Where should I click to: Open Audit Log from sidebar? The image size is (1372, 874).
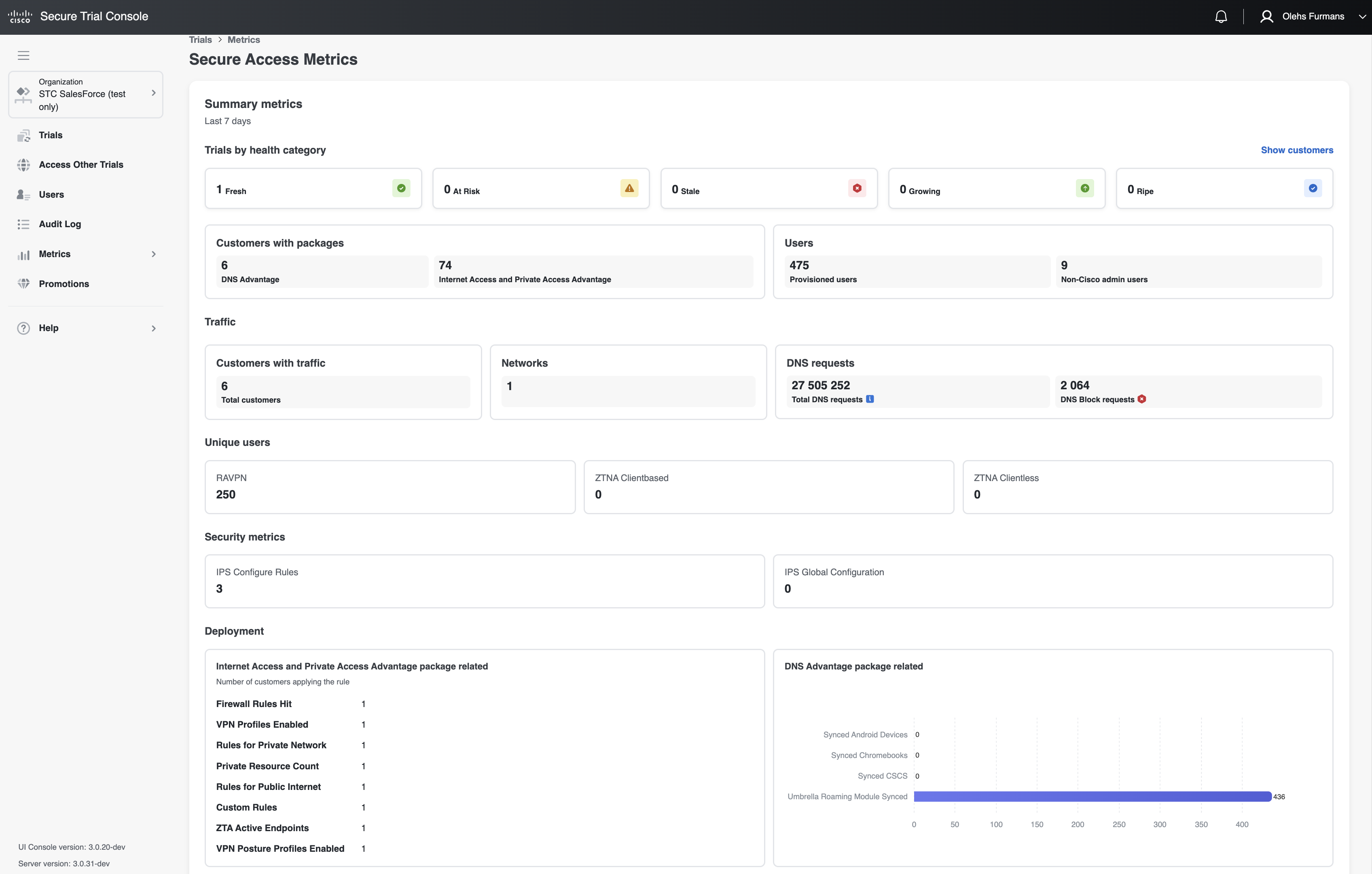60,224
